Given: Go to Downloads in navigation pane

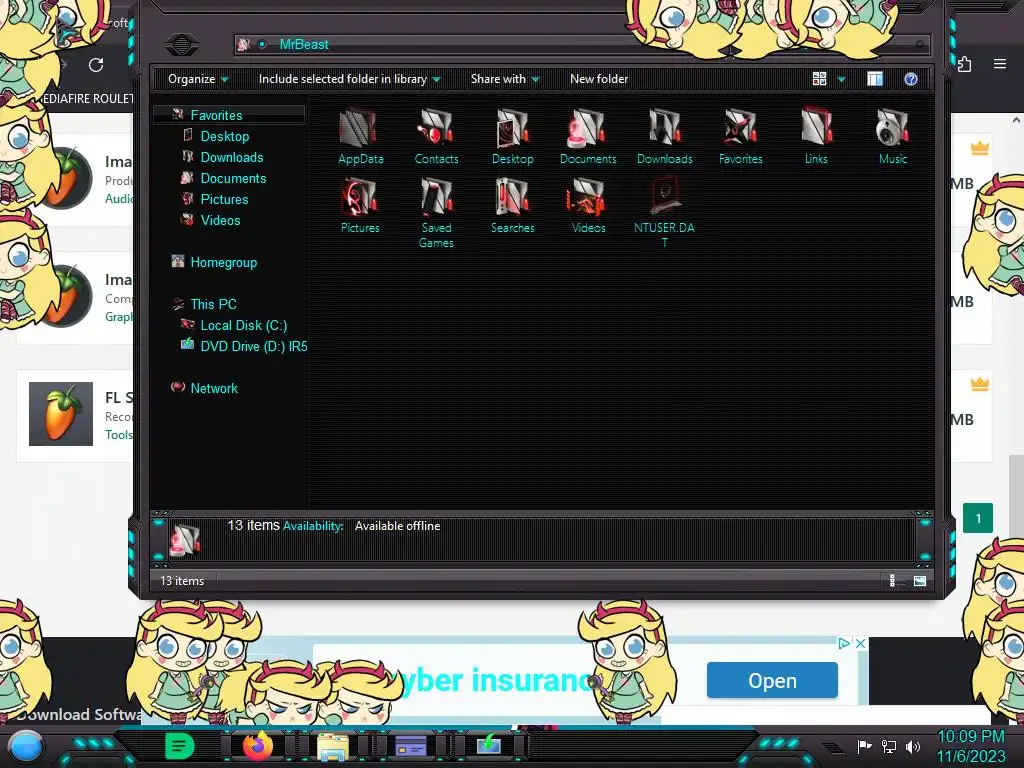Looking at the screenshot, I should [232, 157].
